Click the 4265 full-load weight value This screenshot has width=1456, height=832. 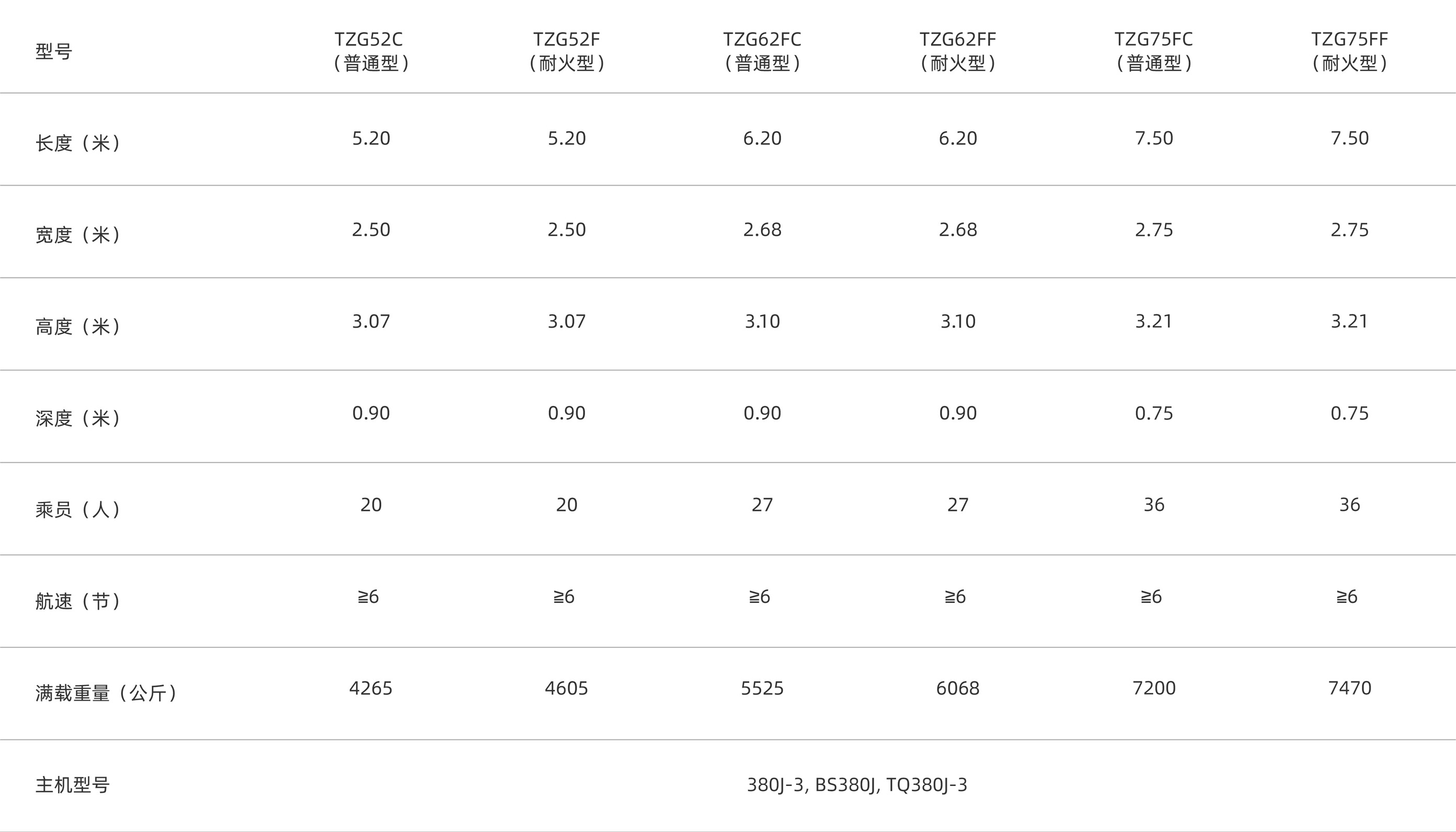pyautogui.click(x=371, y=688)
